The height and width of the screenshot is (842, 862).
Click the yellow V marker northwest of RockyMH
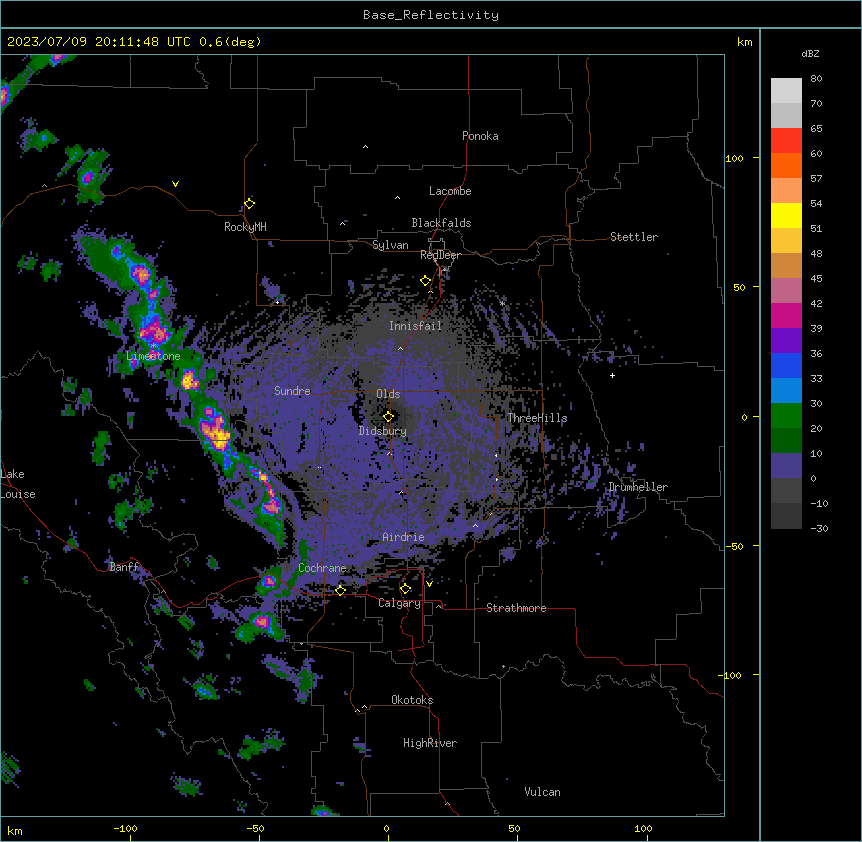coord(175,184)
